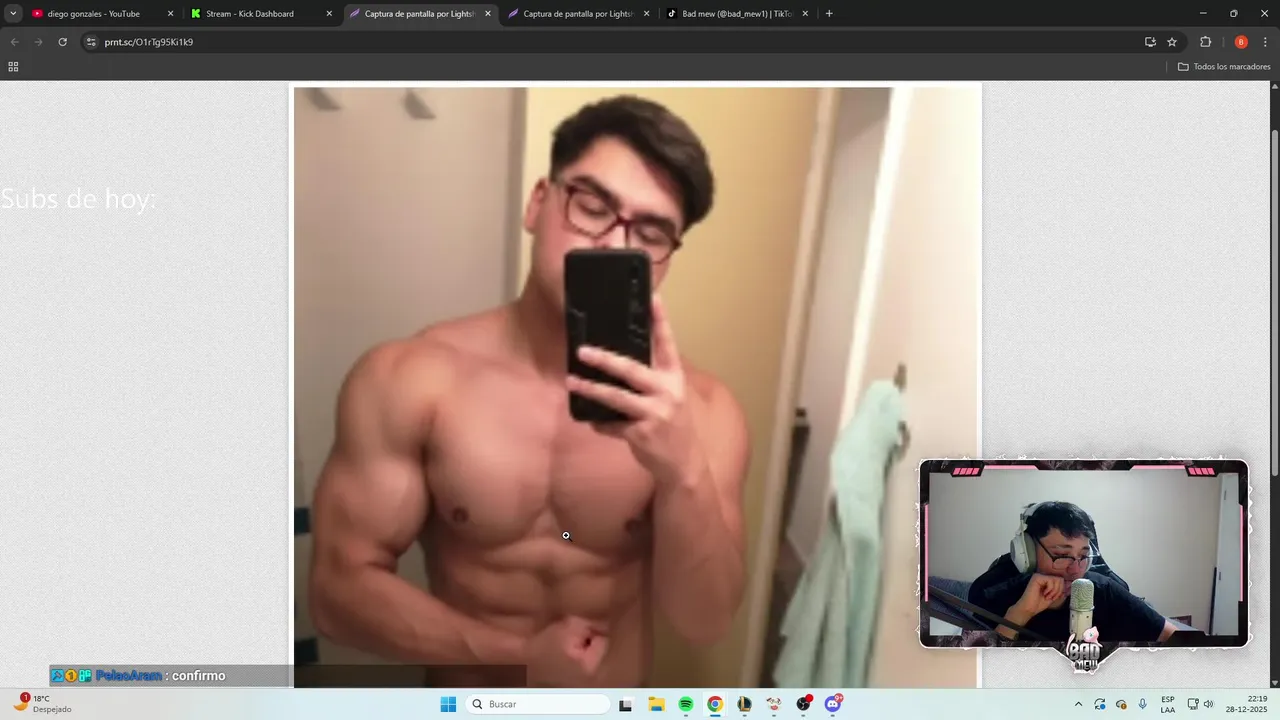Go forward to the next page
Viewport: 1280px width, 720px height.
(38, 42)
